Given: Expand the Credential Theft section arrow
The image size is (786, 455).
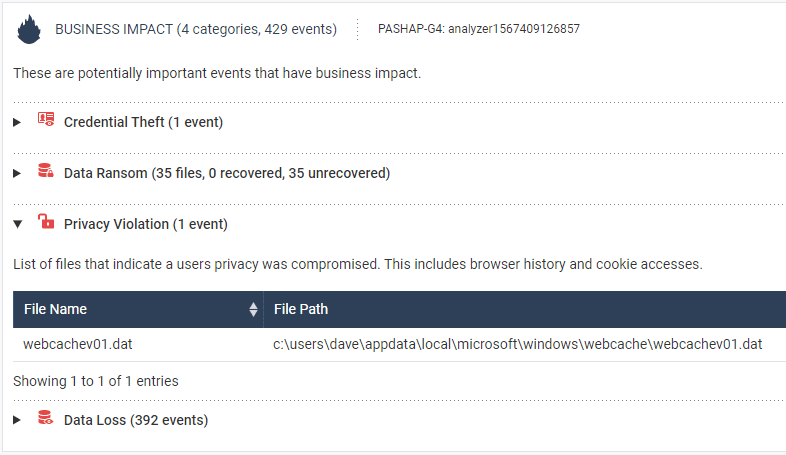Looking at the screenshot, I should point(18,122).
